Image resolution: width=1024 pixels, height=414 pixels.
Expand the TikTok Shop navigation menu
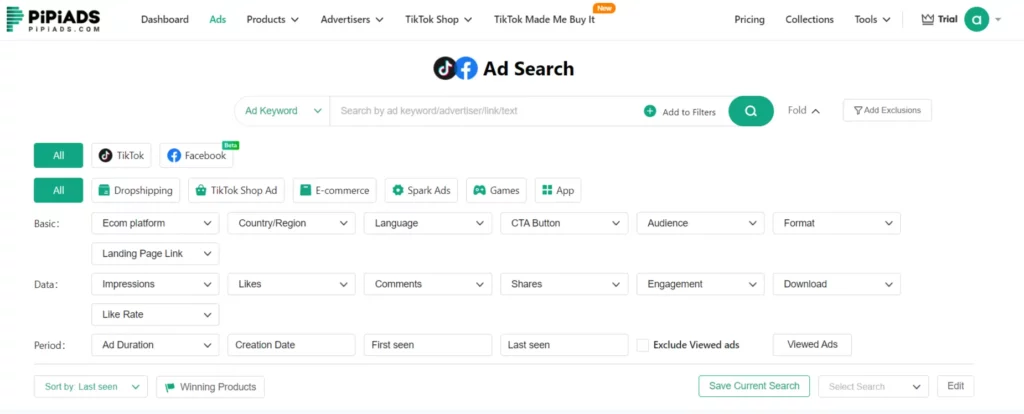coord(438,20)
